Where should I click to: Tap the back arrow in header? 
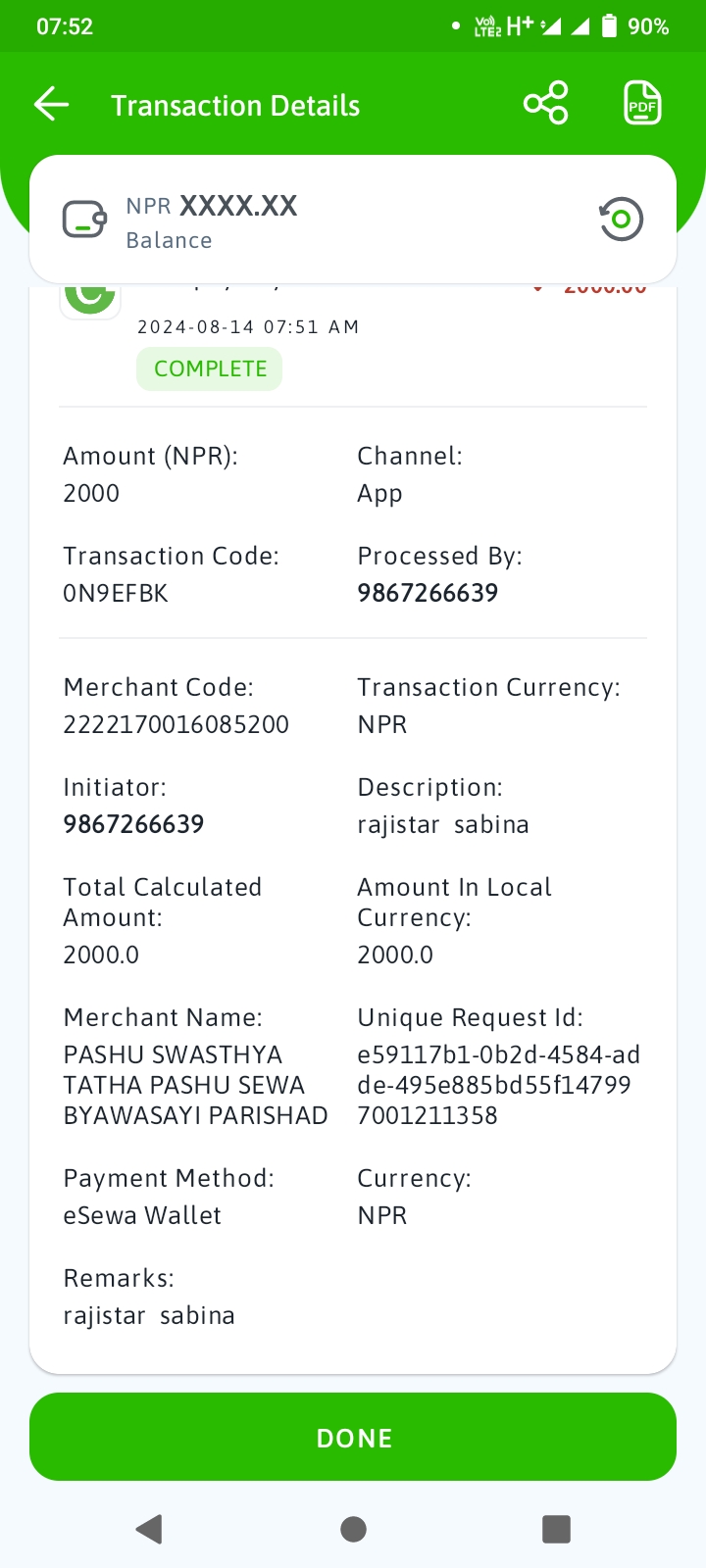pyautogui.click(x=51, y=104)
